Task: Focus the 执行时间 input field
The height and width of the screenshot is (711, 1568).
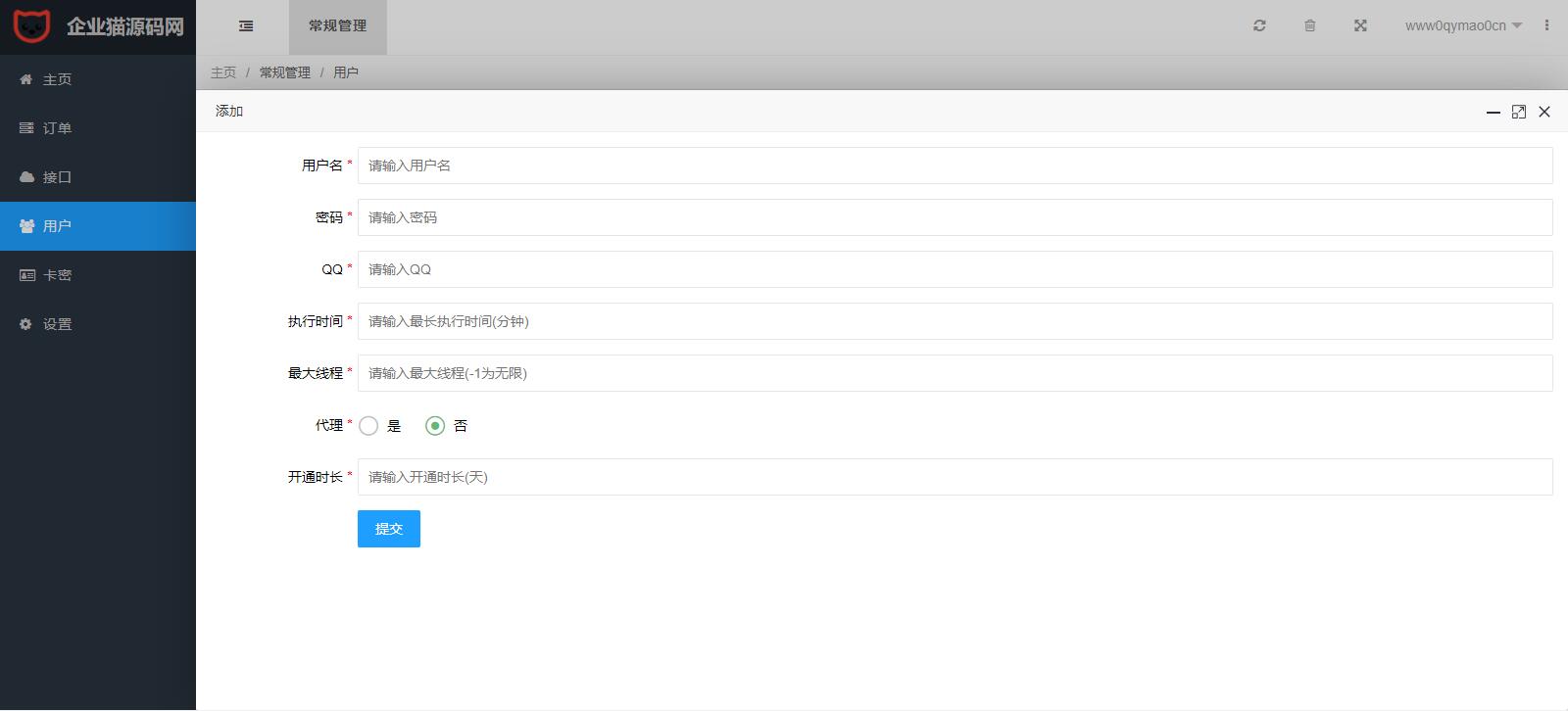Action: click(x=955, y=321)
